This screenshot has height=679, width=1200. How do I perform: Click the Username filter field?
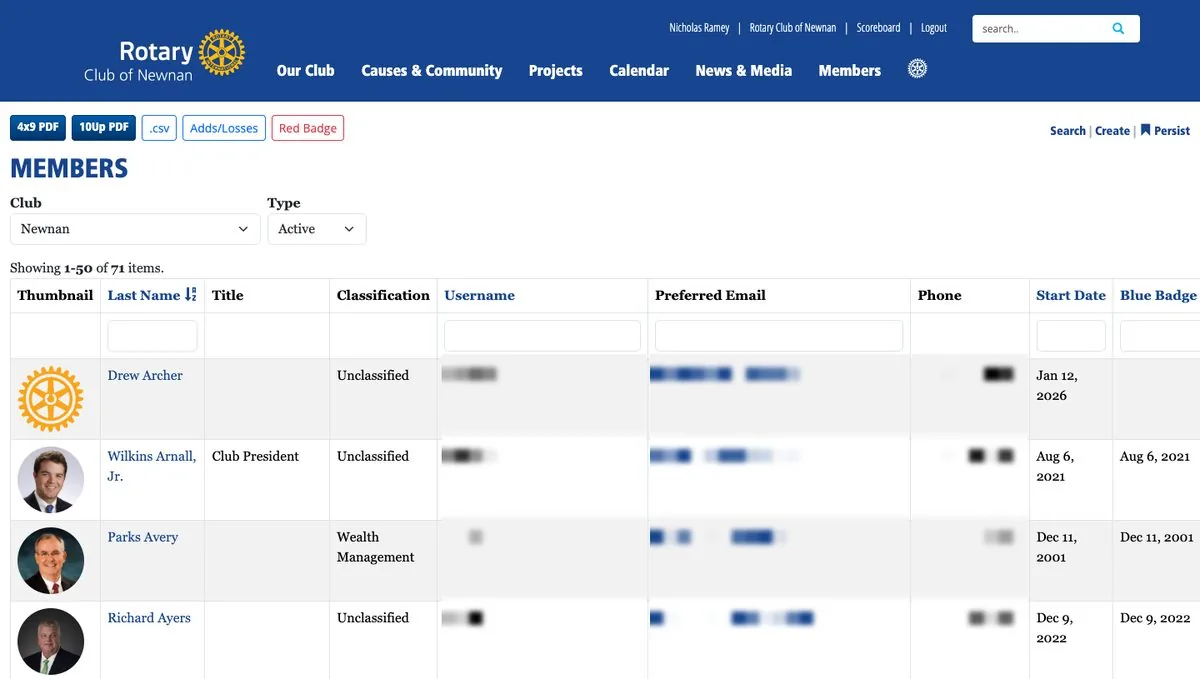pos(542,336)
